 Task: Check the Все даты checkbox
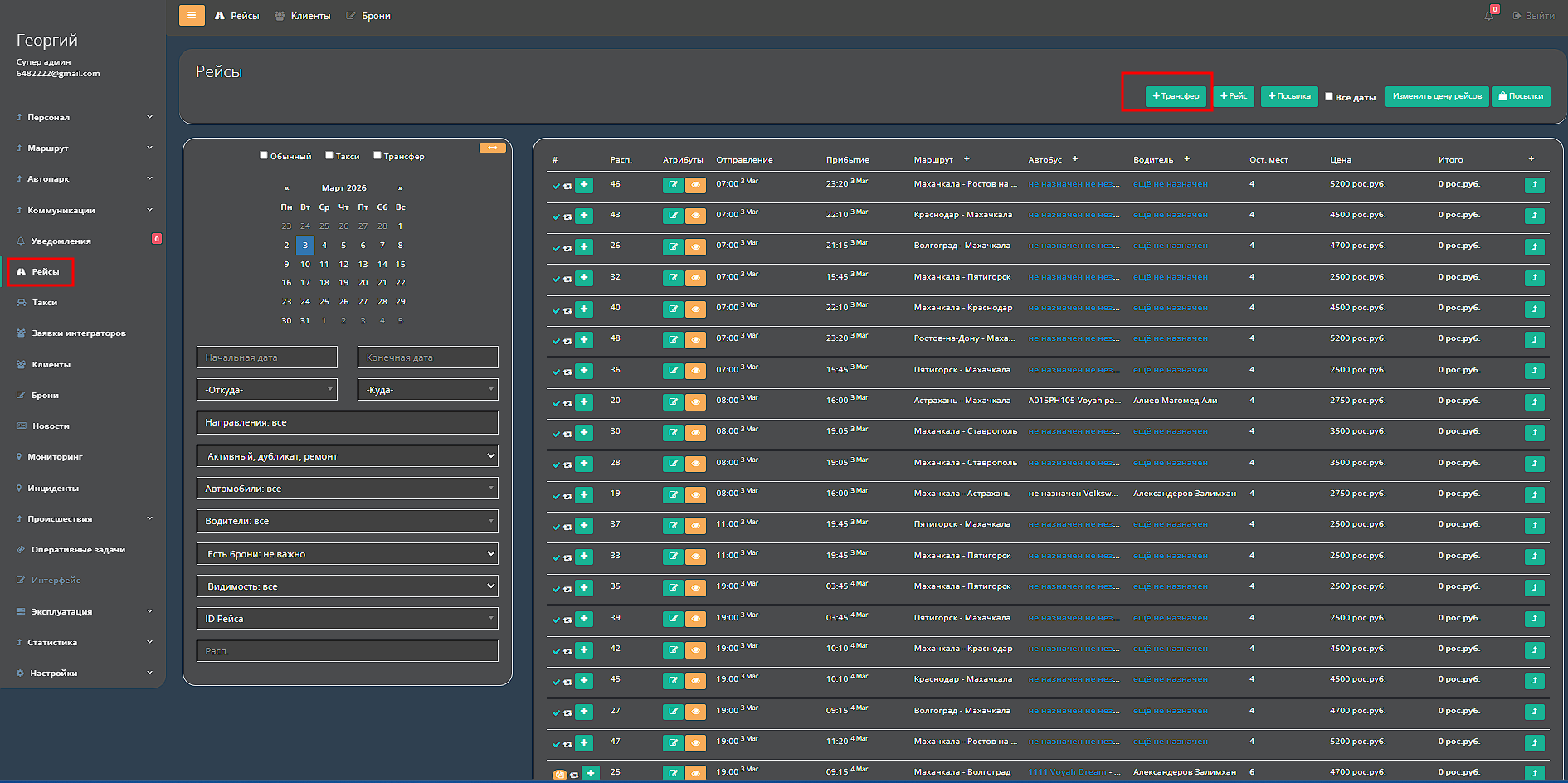1329,96
